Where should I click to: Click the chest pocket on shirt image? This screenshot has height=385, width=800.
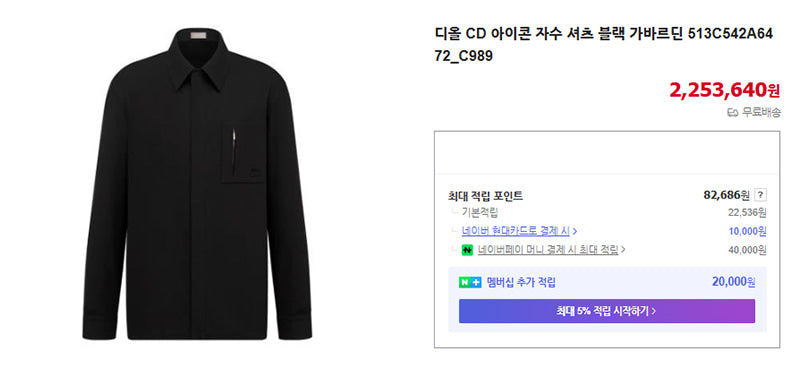(x=243, y=151)
